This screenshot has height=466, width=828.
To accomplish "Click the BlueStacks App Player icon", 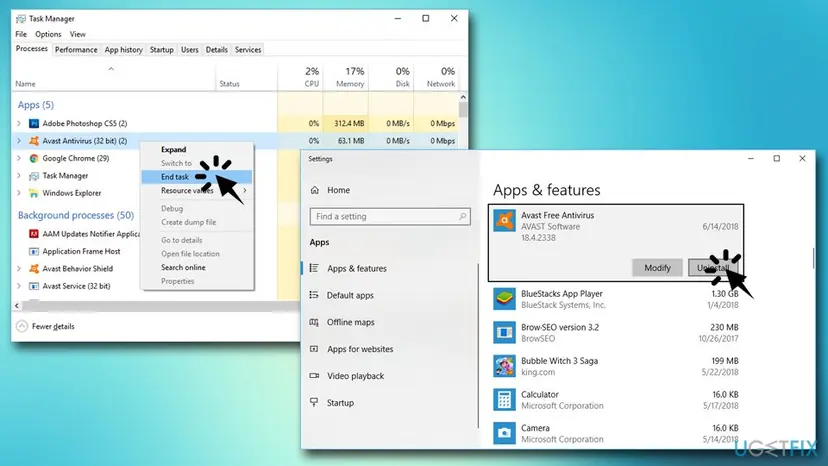I will click(504, 299).
